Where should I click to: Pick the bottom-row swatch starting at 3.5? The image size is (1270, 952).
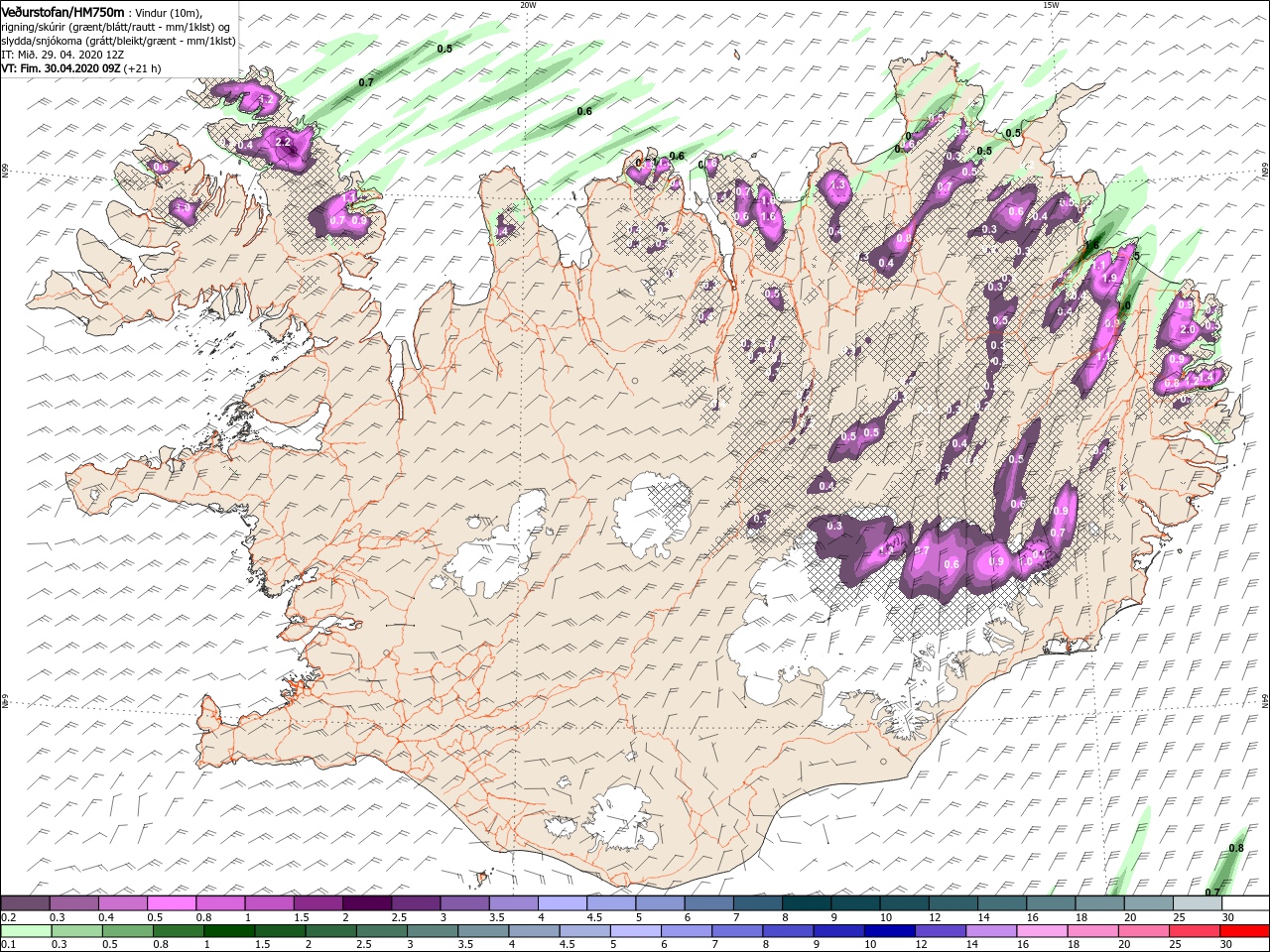tap(482, 930)
